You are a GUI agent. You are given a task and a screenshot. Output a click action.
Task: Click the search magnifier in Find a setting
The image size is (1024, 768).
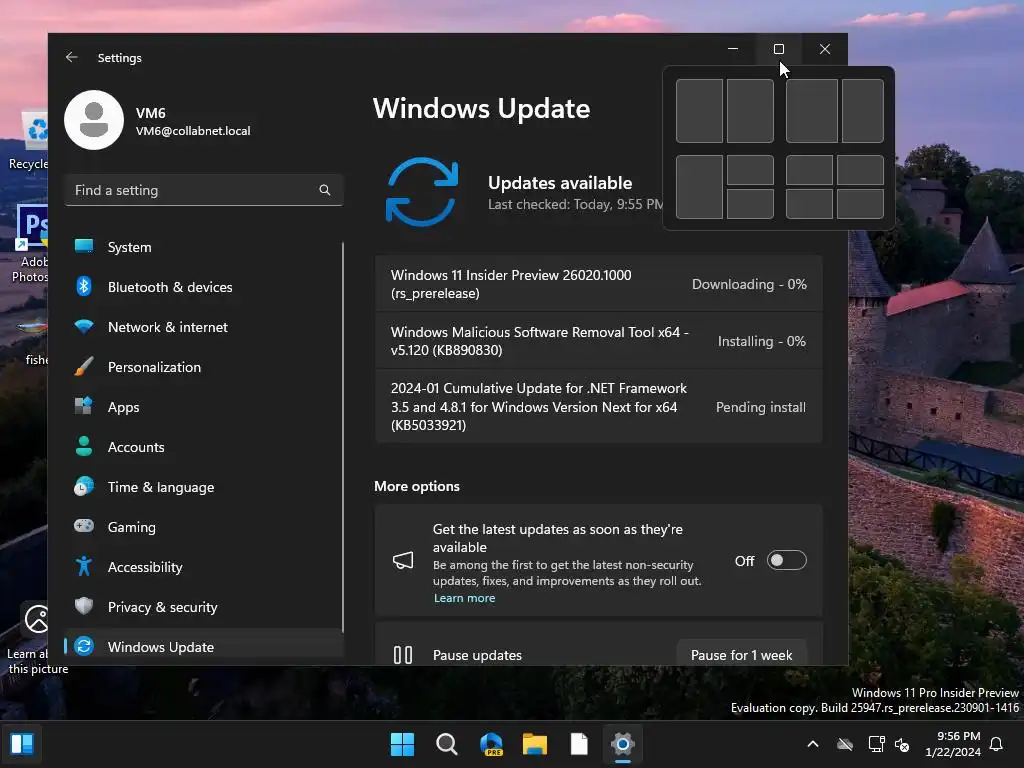tap(325, 190)
